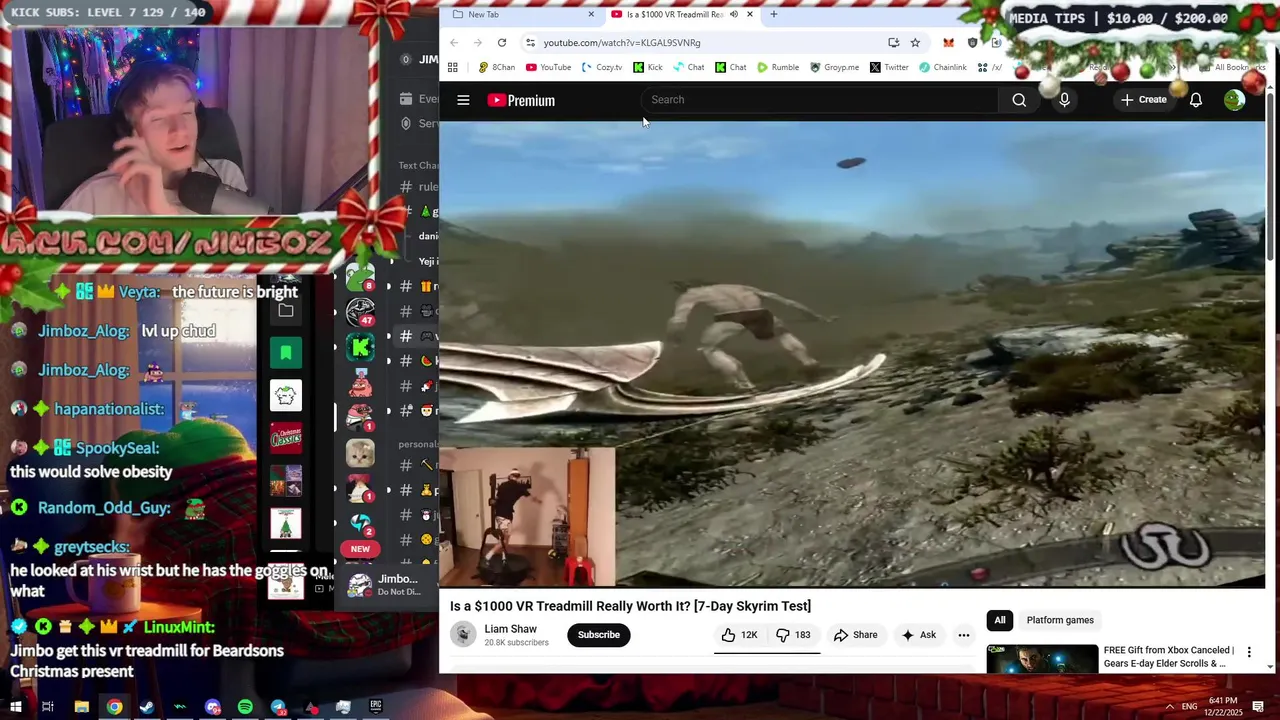Click the NEW badge in Discord server list
The image size is (1280, 720).
360,548
